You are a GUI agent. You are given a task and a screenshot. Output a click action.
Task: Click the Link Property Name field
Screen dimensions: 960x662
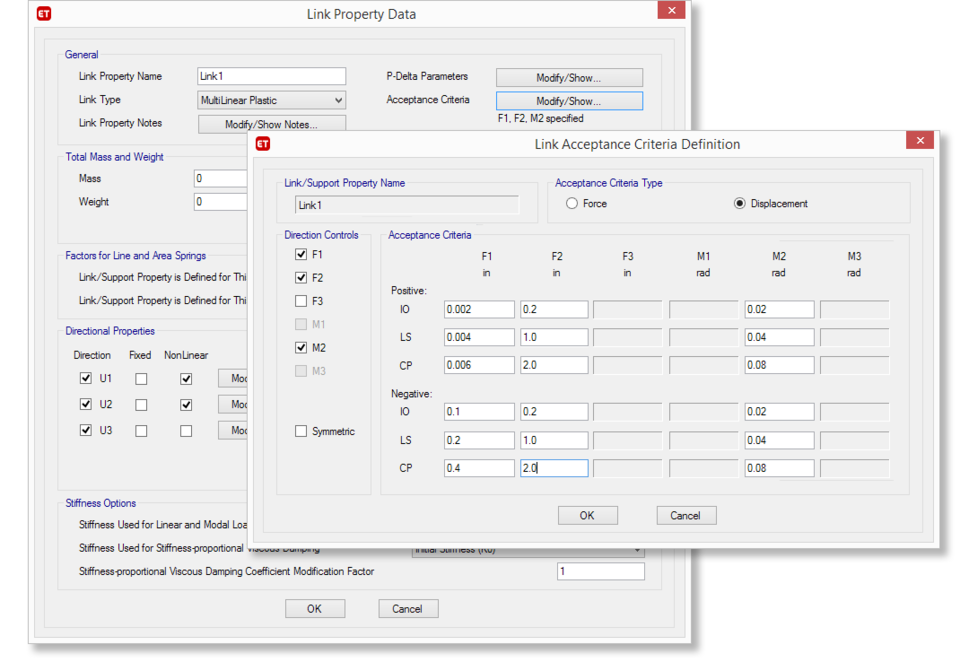(271, 76)
